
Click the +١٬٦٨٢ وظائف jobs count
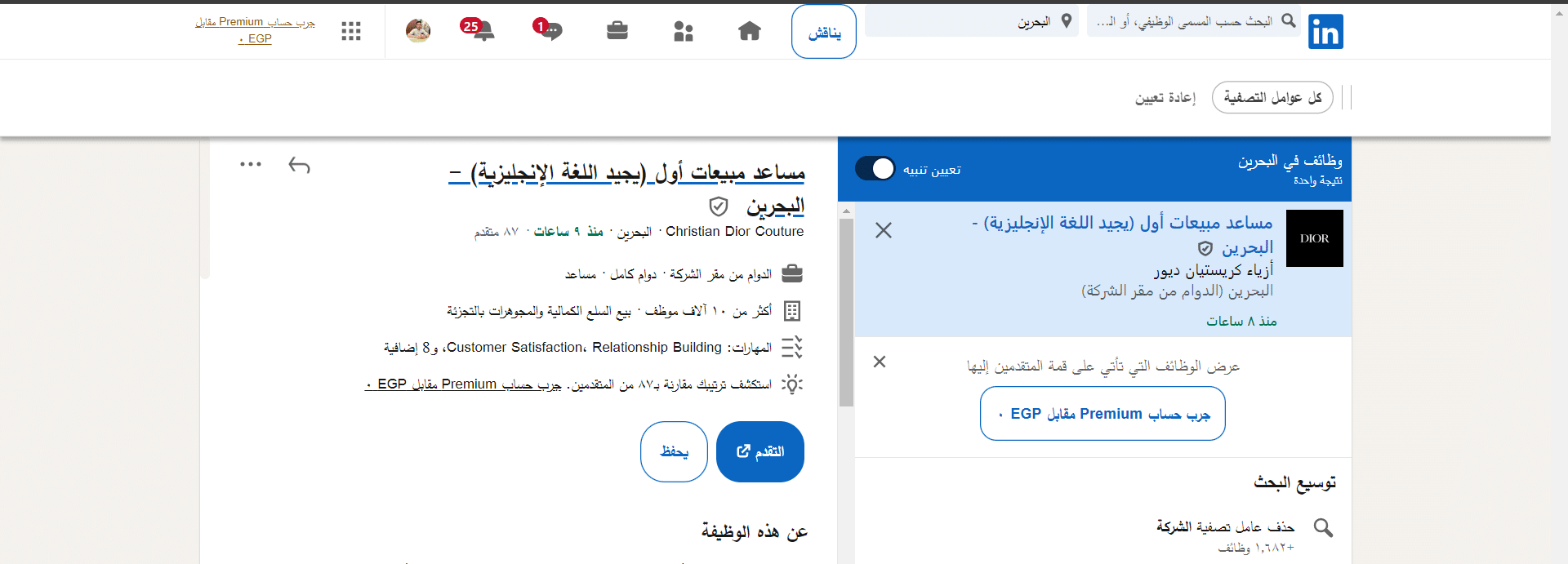pyautogui.click(x=1256, y=548)
